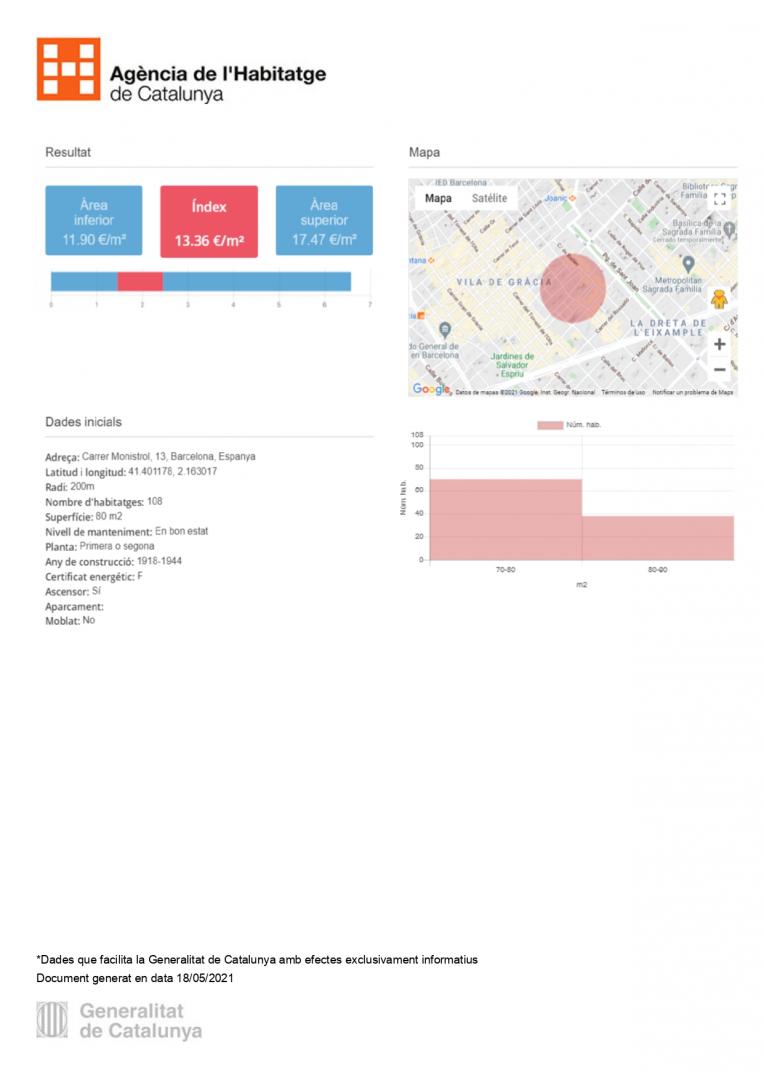Click the Joanic metro station marker
This screenshot has height=1080, width=764.
[573, 198]
